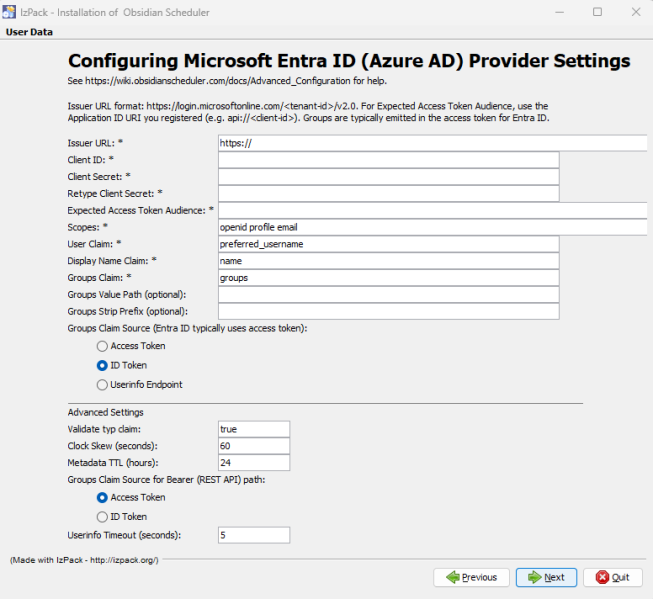653x599 pixels.
Task: Click the Display Name Claim field
Action: point(389,261)
